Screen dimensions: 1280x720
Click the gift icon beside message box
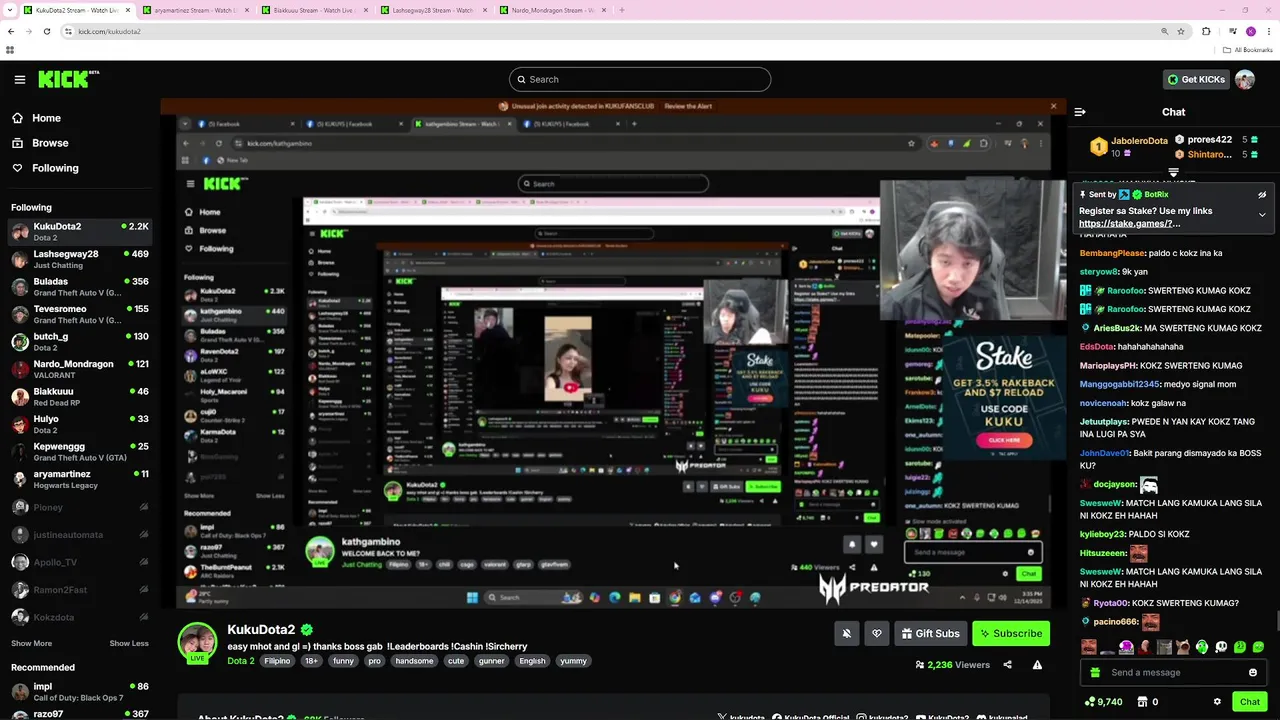tap(1095, 672)
